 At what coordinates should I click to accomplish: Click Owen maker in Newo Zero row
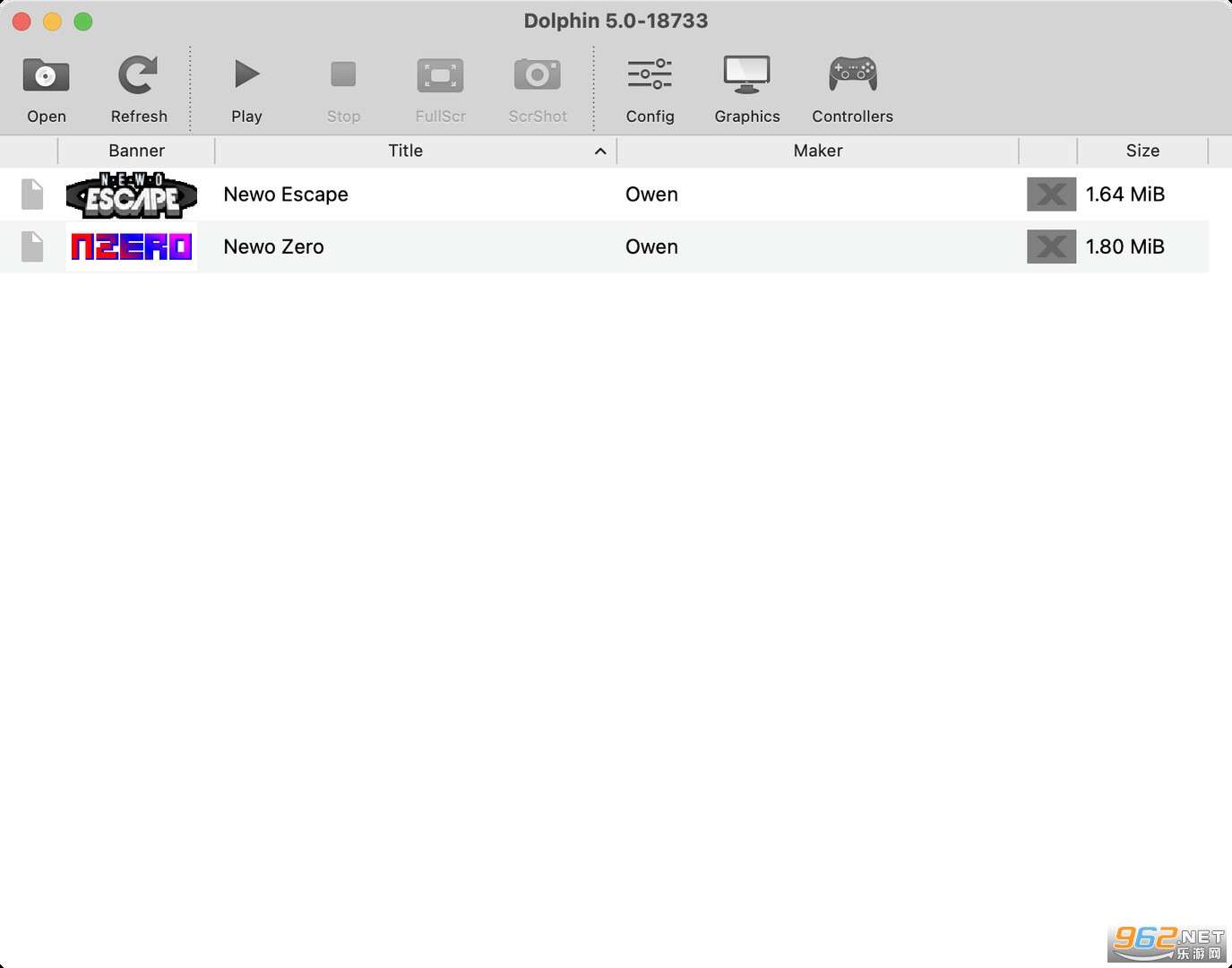(x=651, y=246)
